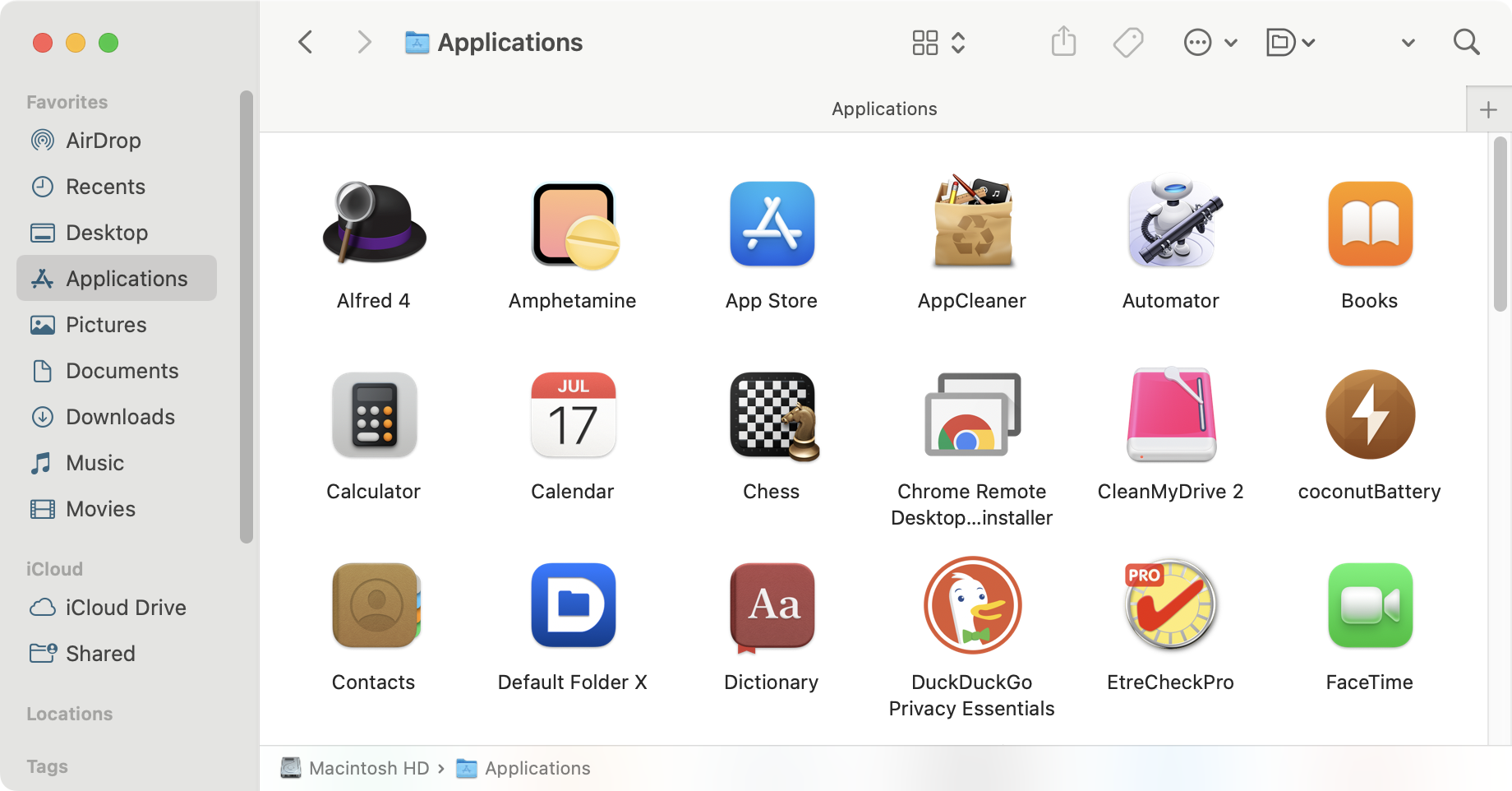Click the Dictionary app icon

pos(772,607)
